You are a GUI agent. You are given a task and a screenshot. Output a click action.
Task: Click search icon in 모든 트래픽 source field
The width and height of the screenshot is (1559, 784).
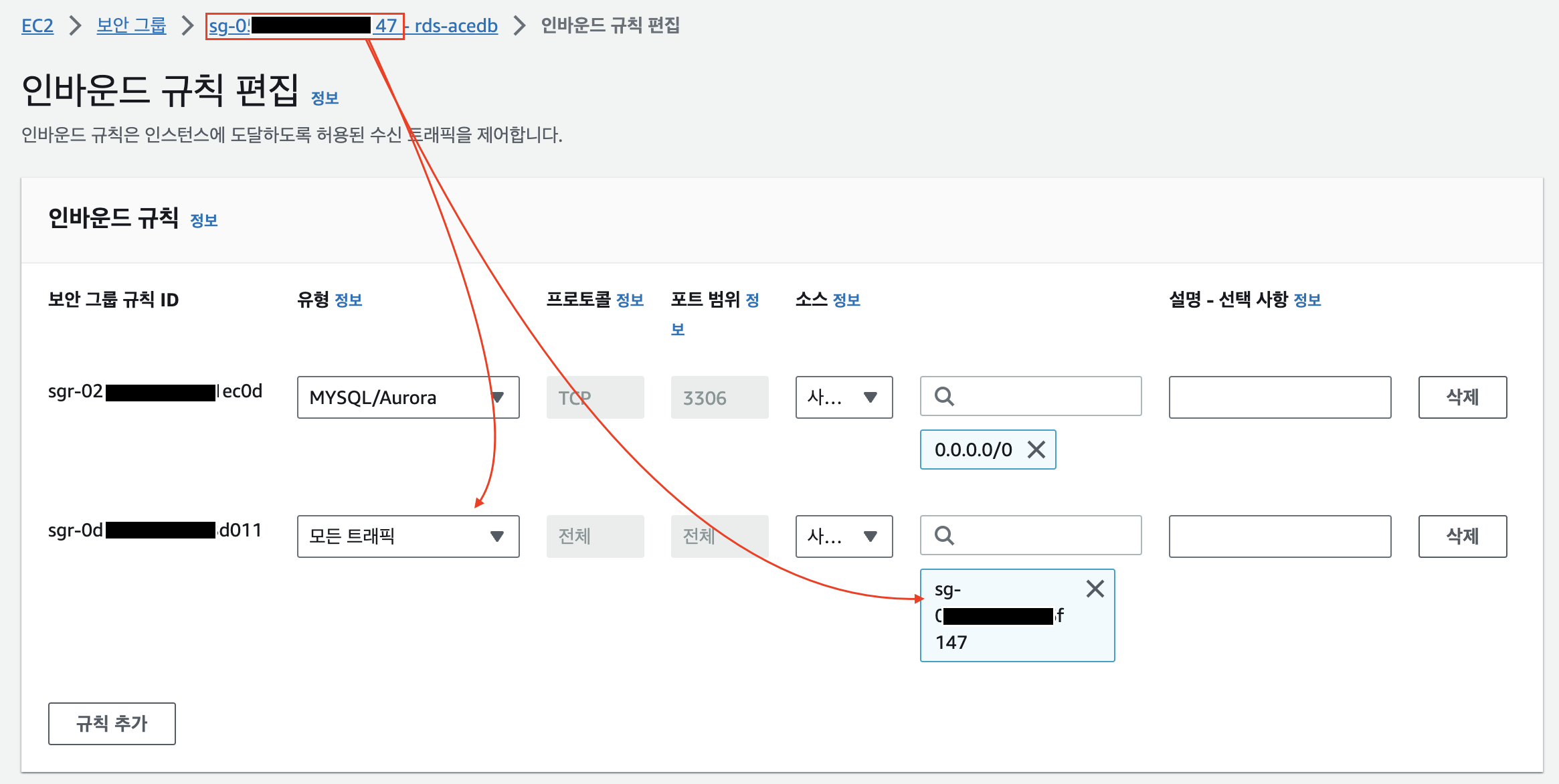click(x=944, y=536)
